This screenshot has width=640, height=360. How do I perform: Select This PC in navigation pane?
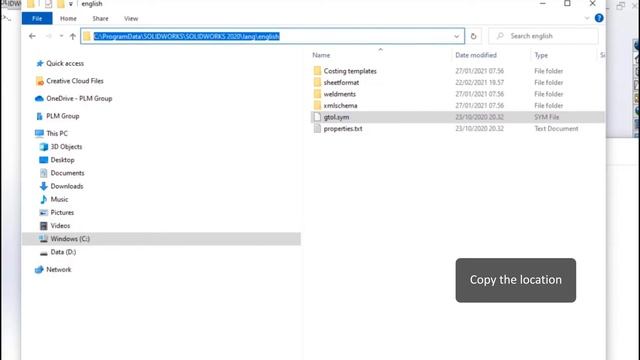click(x=57, y=134)
